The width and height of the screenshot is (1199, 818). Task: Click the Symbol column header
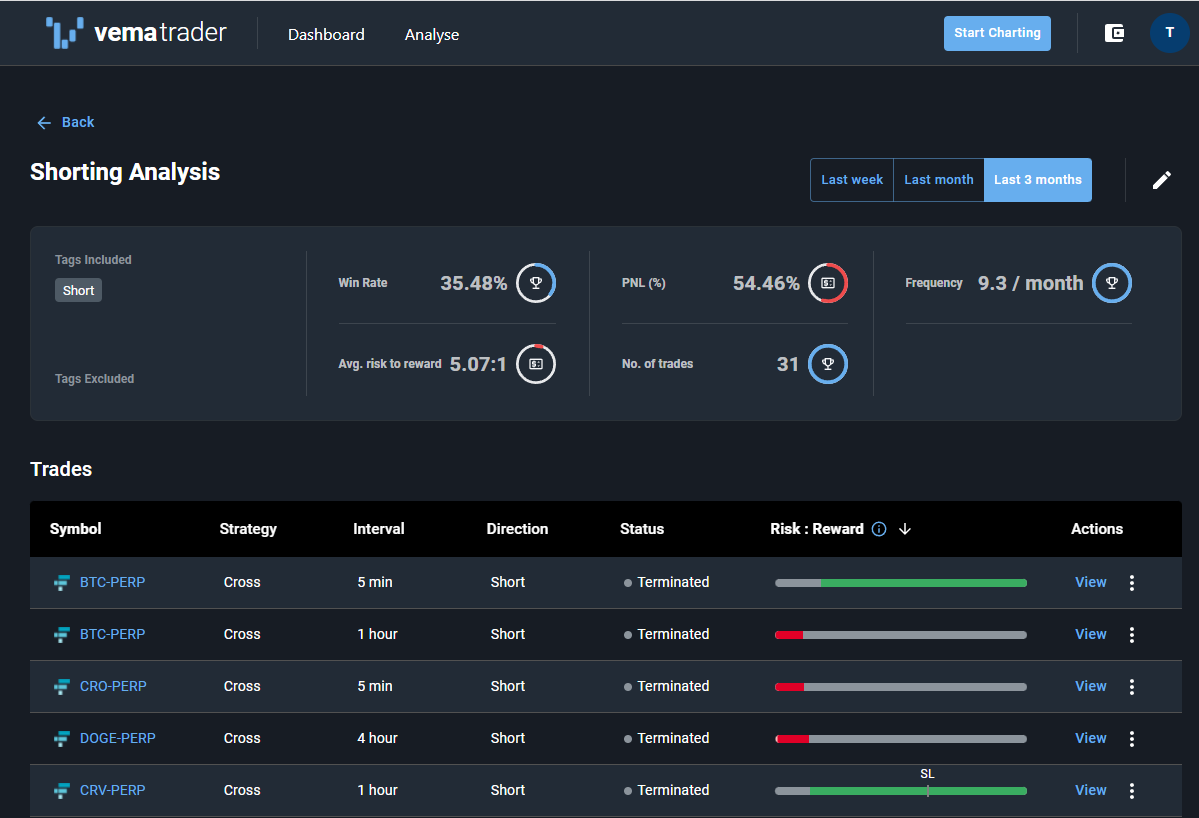(76, 529)
